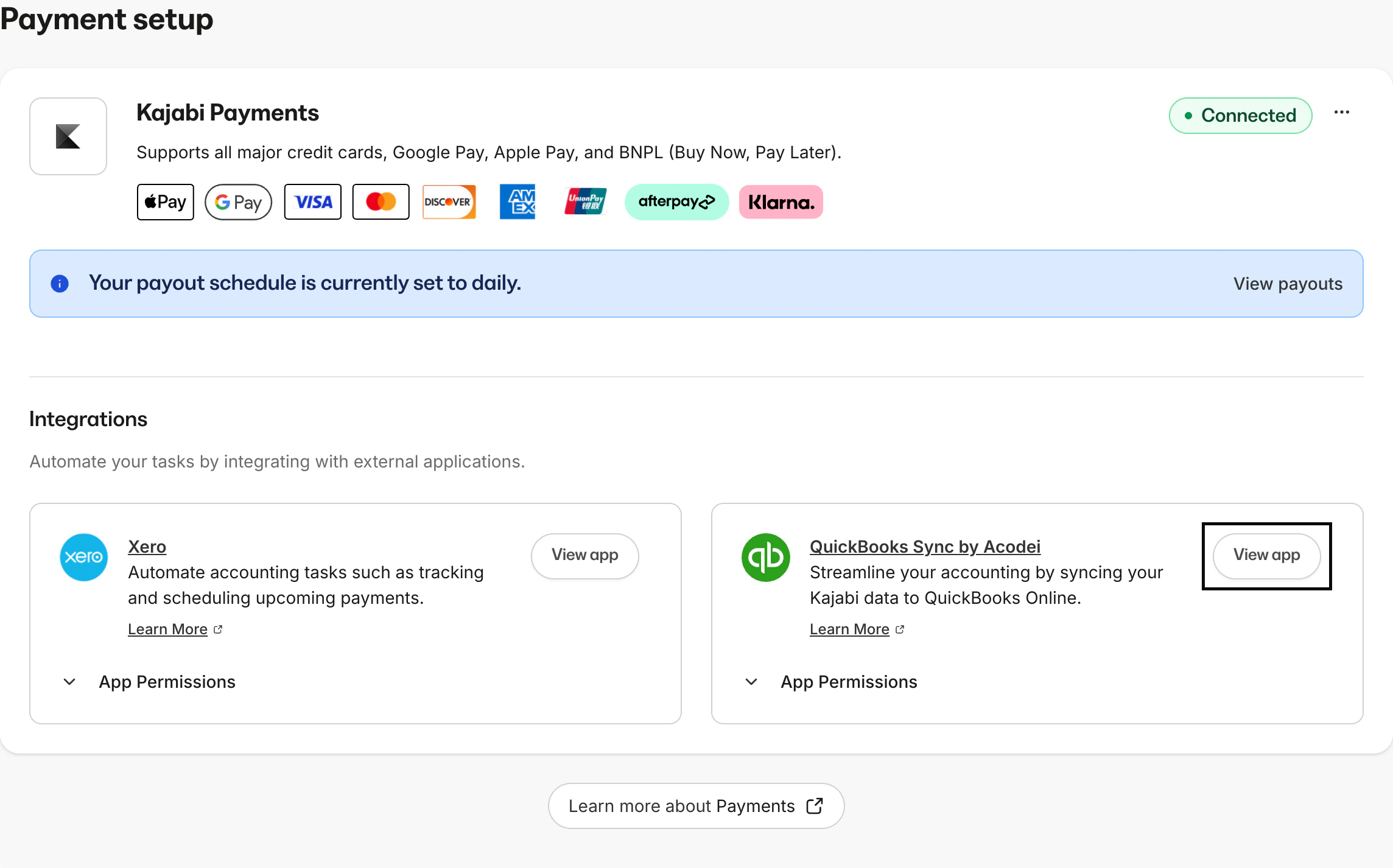Expand Xero App Permissions chevron
The height and width of the screenshot is (868, 1393).
click(70, 682)
